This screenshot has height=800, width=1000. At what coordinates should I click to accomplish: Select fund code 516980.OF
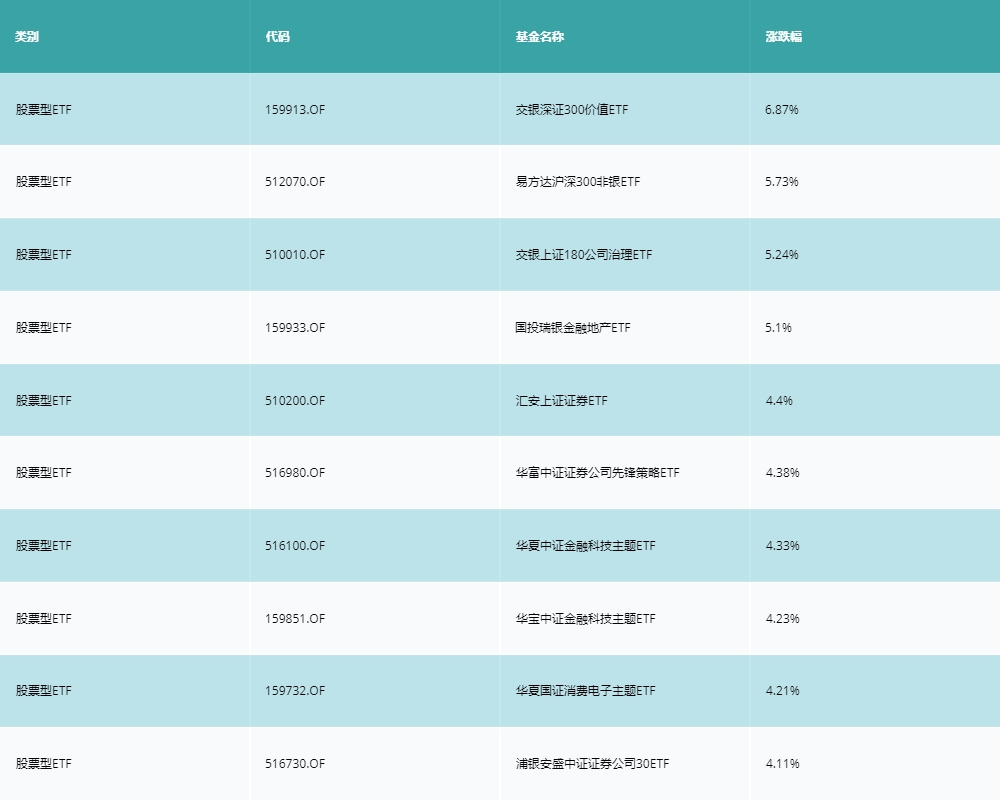295,473
